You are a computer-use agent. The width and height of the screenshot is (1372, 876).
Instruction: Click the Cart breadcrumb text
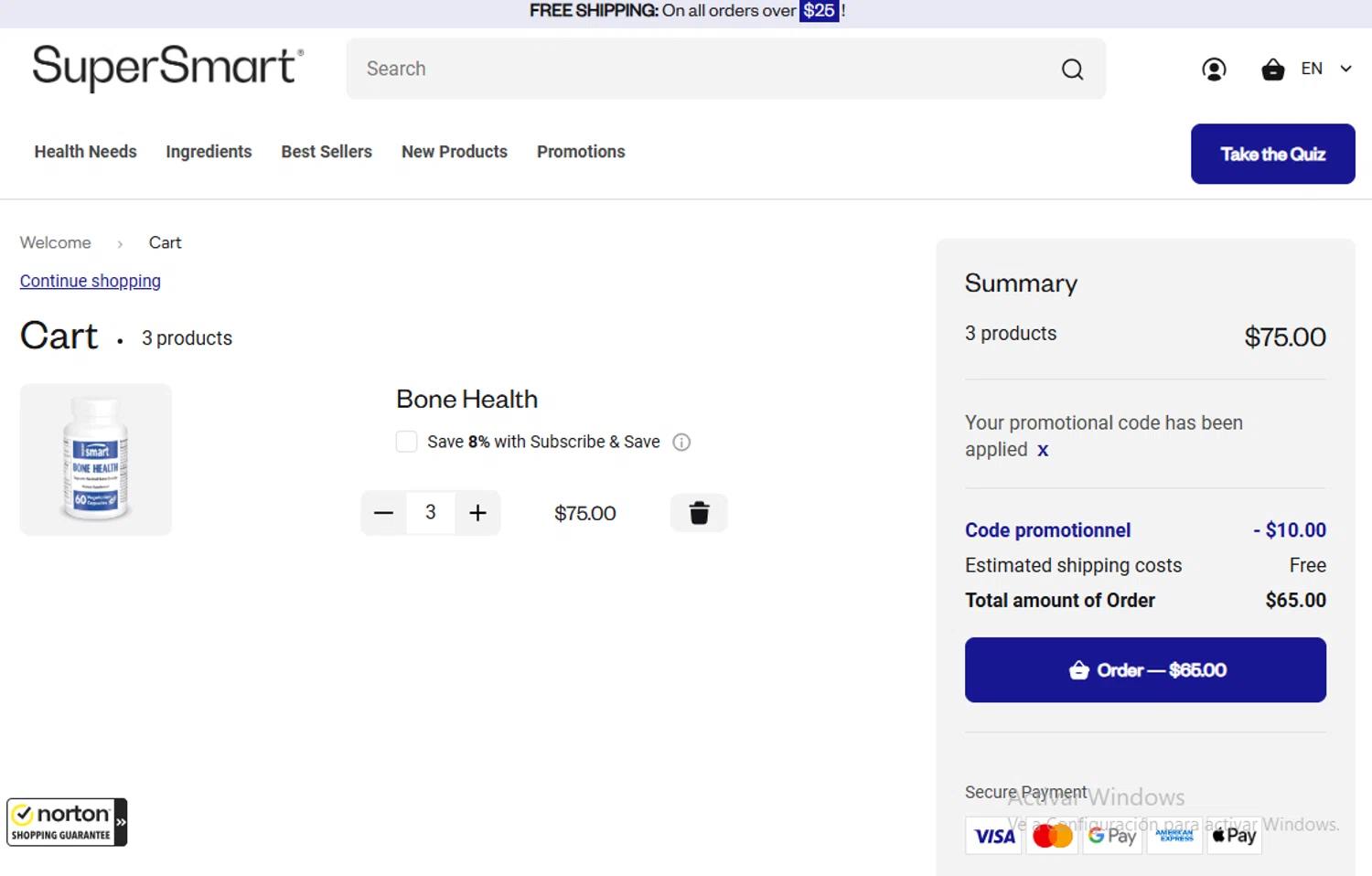[165, 242]
